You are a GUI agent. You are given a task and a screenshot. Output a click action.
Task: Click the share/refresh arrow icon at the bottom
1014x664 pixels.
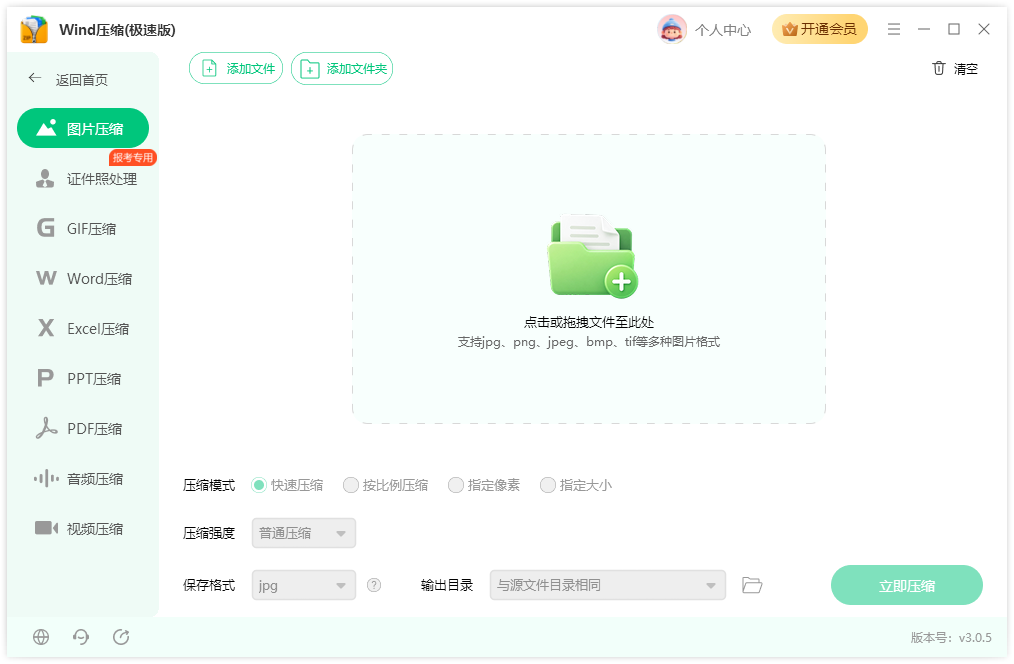121,637
